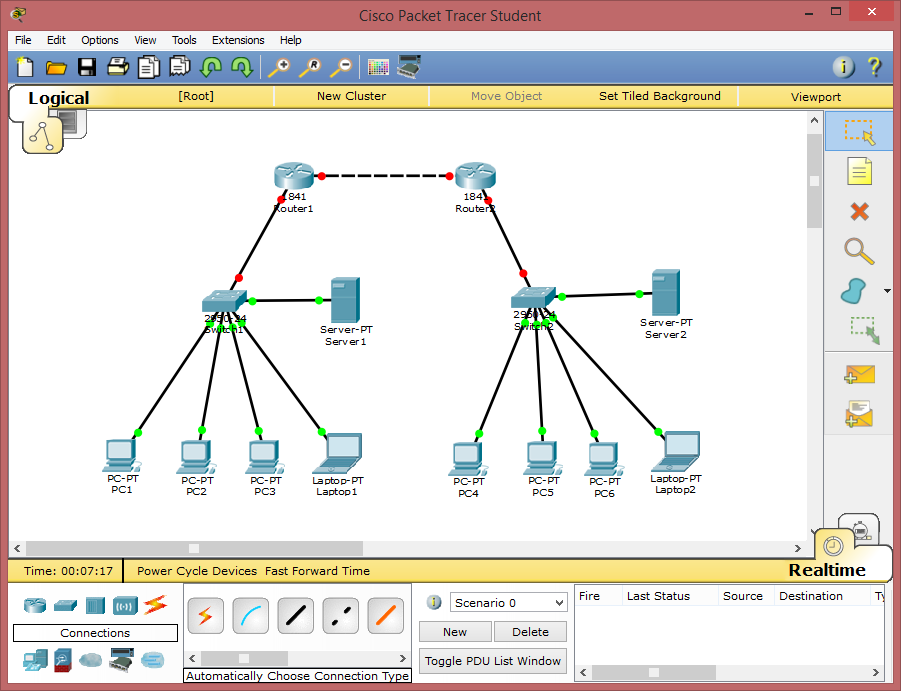
Task: Expand the shape tool dropdown arrow
Action: click(x=887, y=291)
